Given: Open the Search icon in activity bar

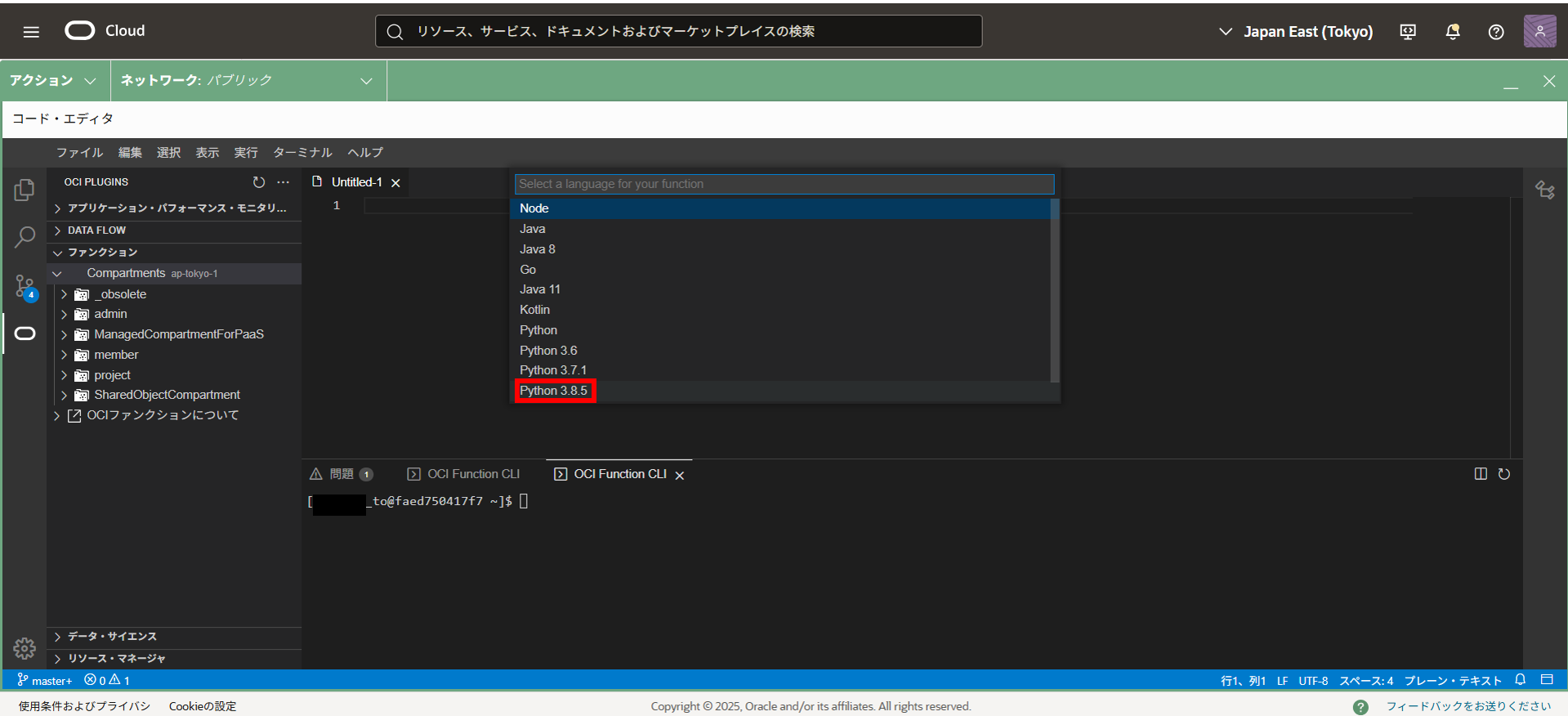Looking at the screenshot, I should point(25,238).
